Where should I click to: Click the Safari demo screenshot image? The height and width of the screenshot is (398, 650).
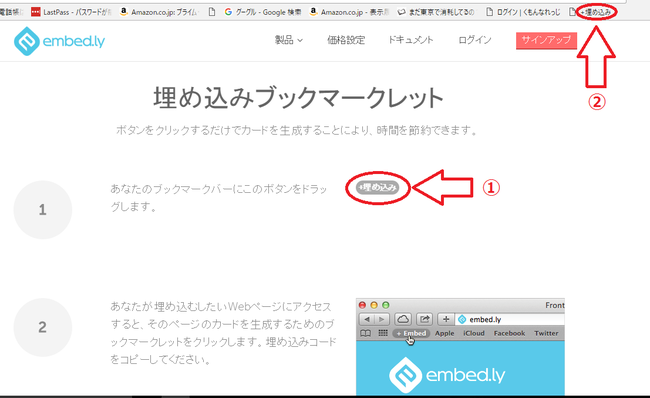tap(460, 347)
